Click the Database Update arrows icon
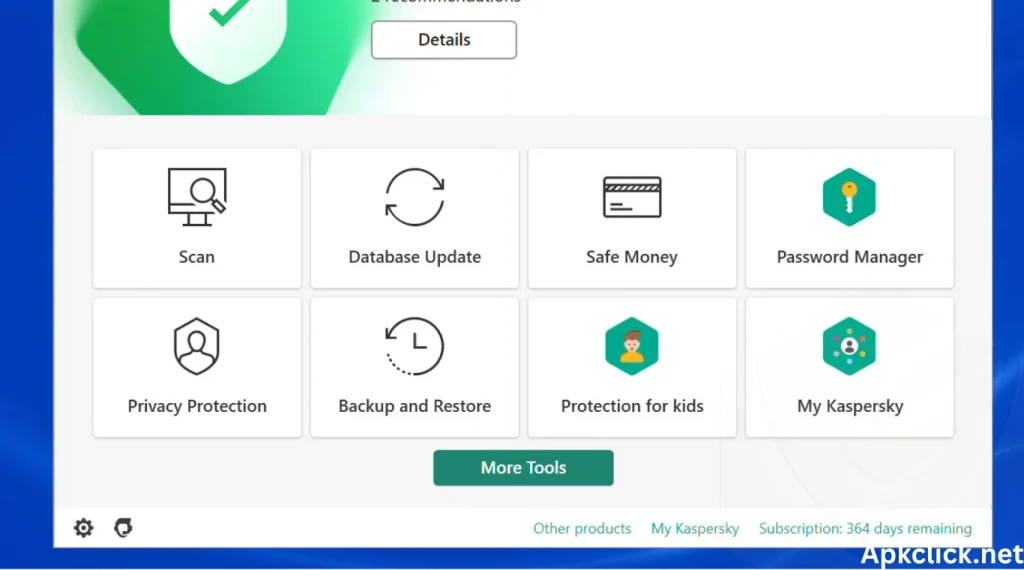This screenshot has width=1024, height=570. (415, 197)
